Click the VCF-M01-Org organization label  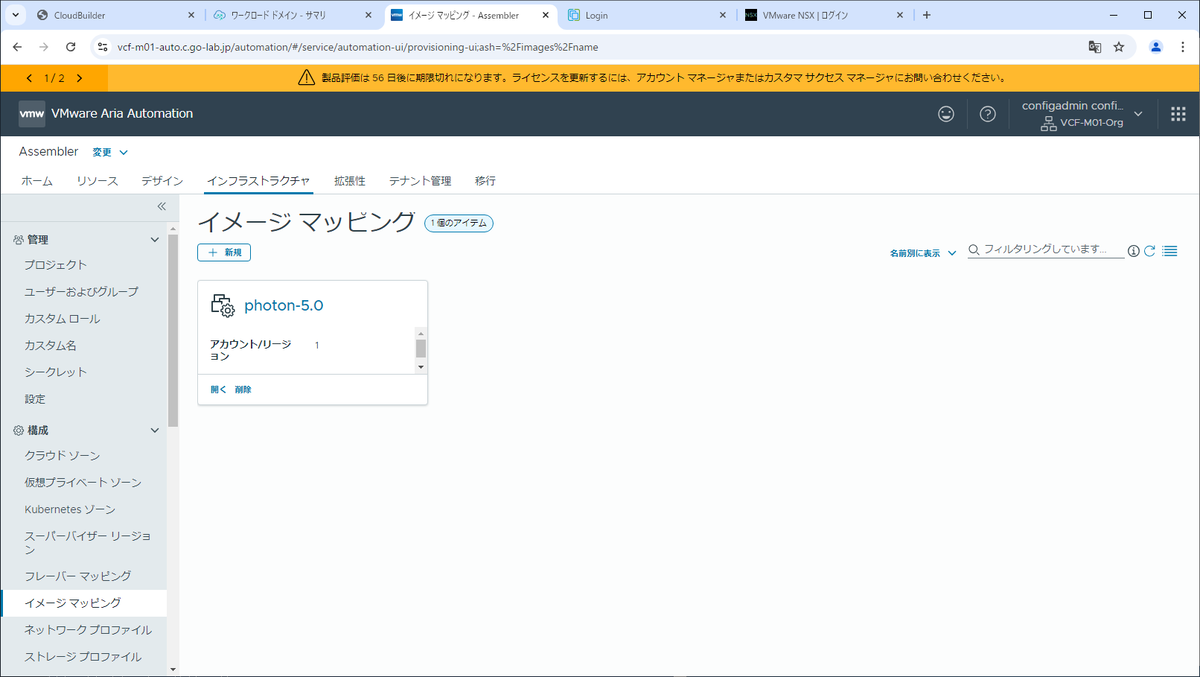[x=1092, y=122]
